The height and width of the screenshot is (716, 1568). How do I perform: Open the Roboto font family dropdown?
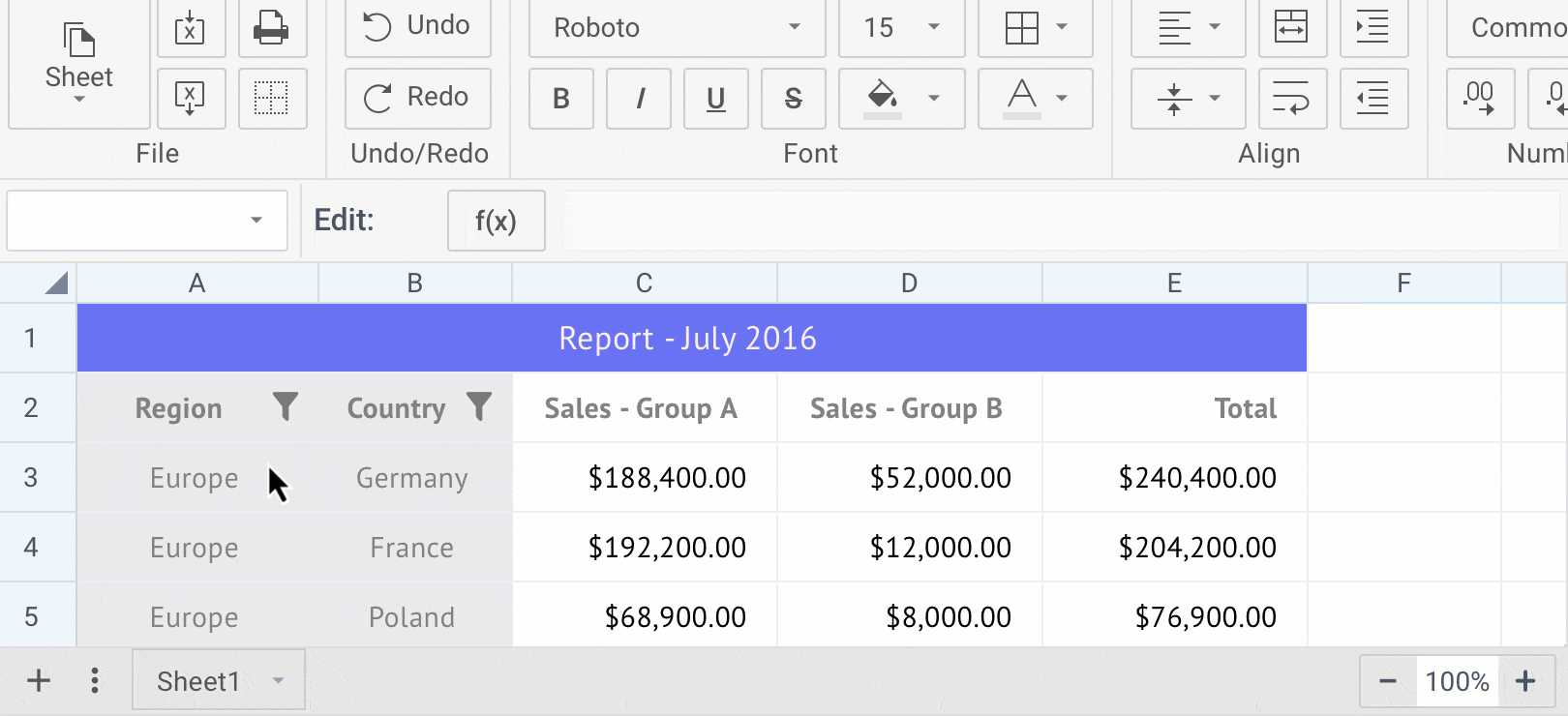click(x=677, y=27)
